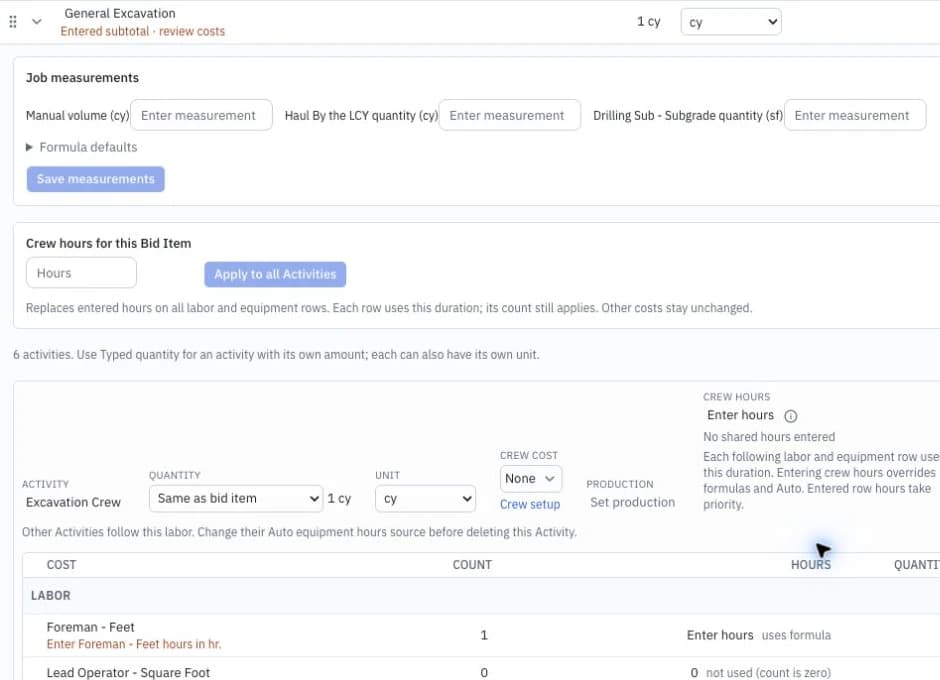Click Set production for Excavation Crew
Screen dimensions: 940x680
[632, 502]
